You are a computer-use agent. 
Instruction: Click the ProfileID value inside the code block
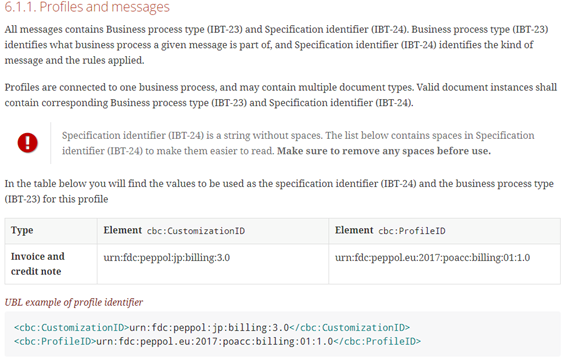click(x=215, y=341)
